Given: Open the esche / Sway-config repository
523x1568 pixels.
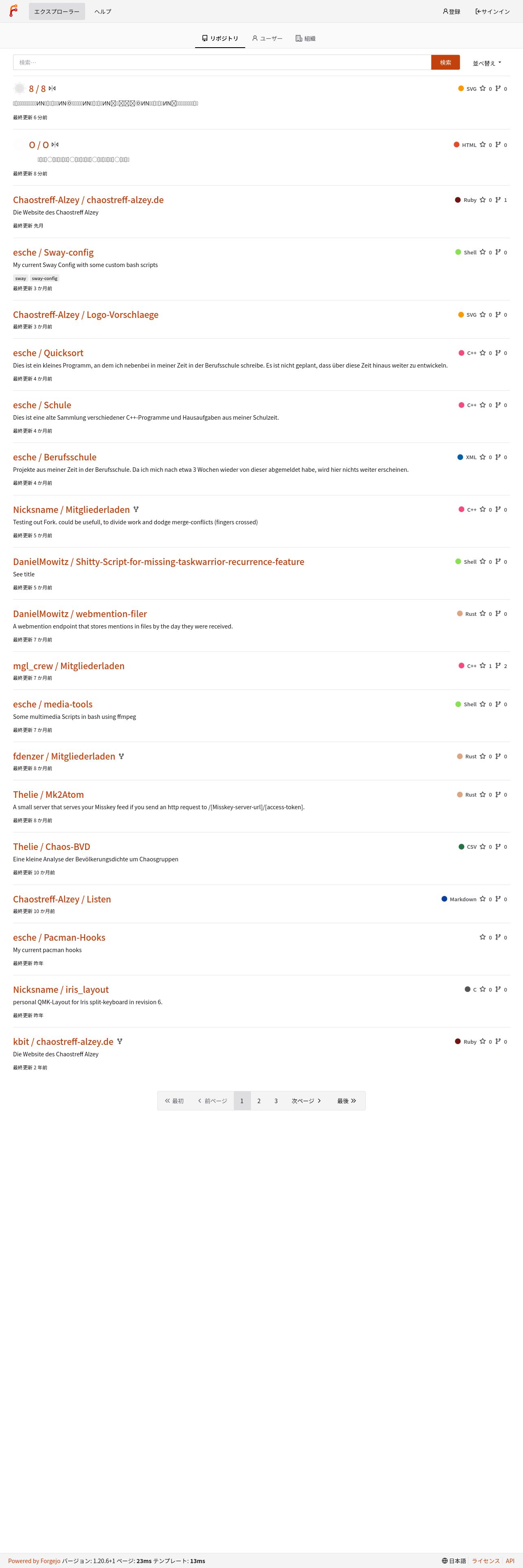Looking at the screenshot, I should pos(54,252).
